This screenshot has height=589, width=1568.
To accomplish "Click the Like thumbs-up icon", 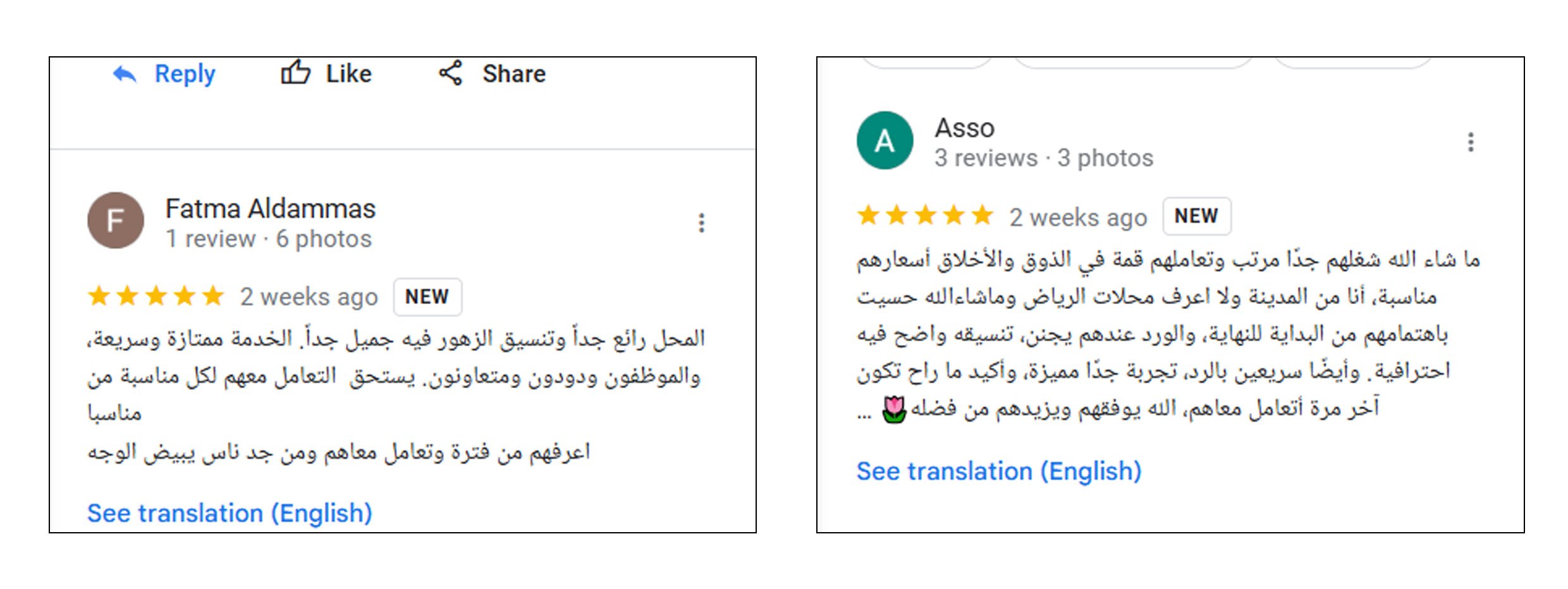I will 295,73.
